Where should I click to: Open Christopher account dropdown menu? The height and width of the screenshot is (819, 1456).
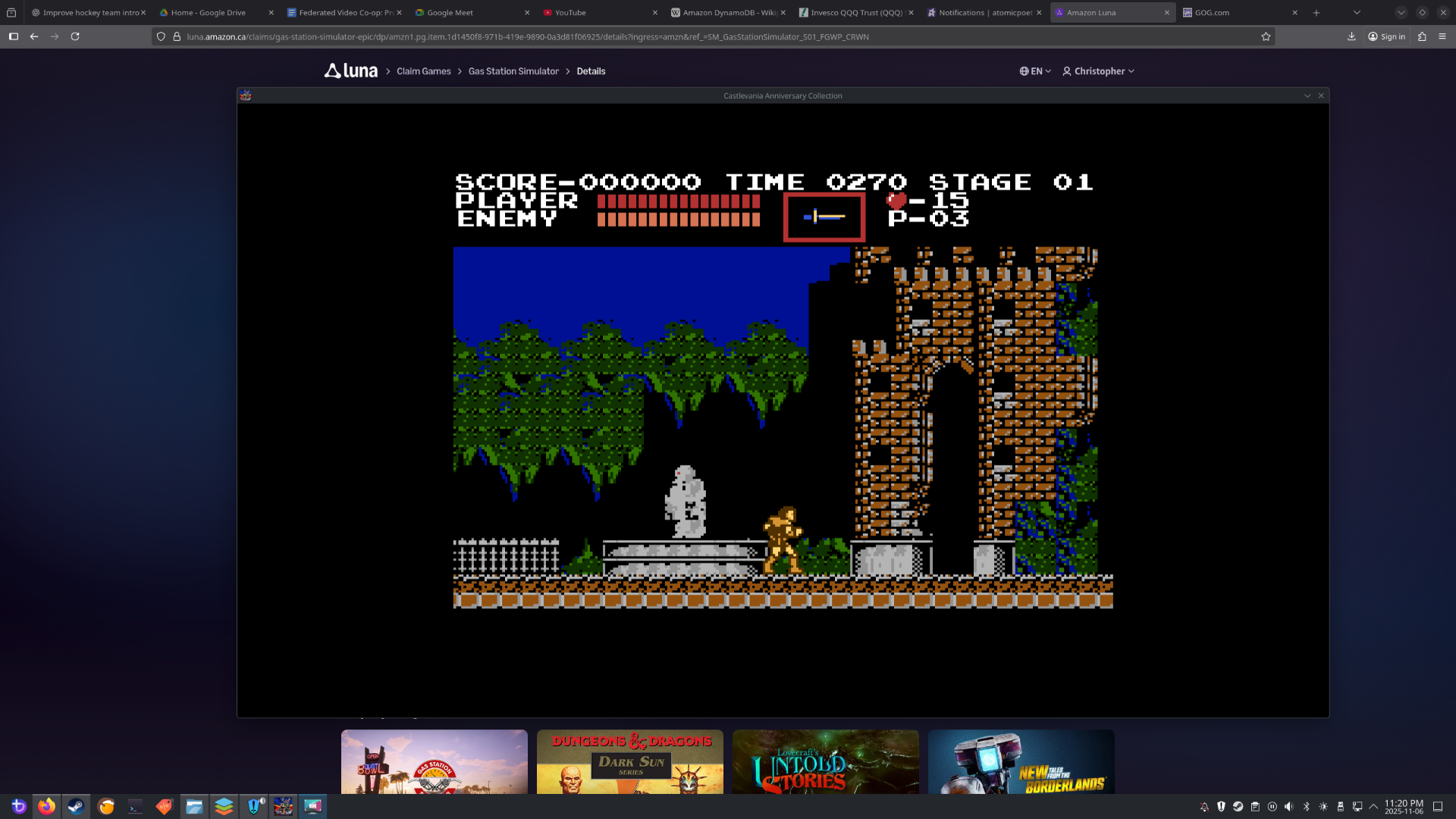click(x=1098, y=71)
